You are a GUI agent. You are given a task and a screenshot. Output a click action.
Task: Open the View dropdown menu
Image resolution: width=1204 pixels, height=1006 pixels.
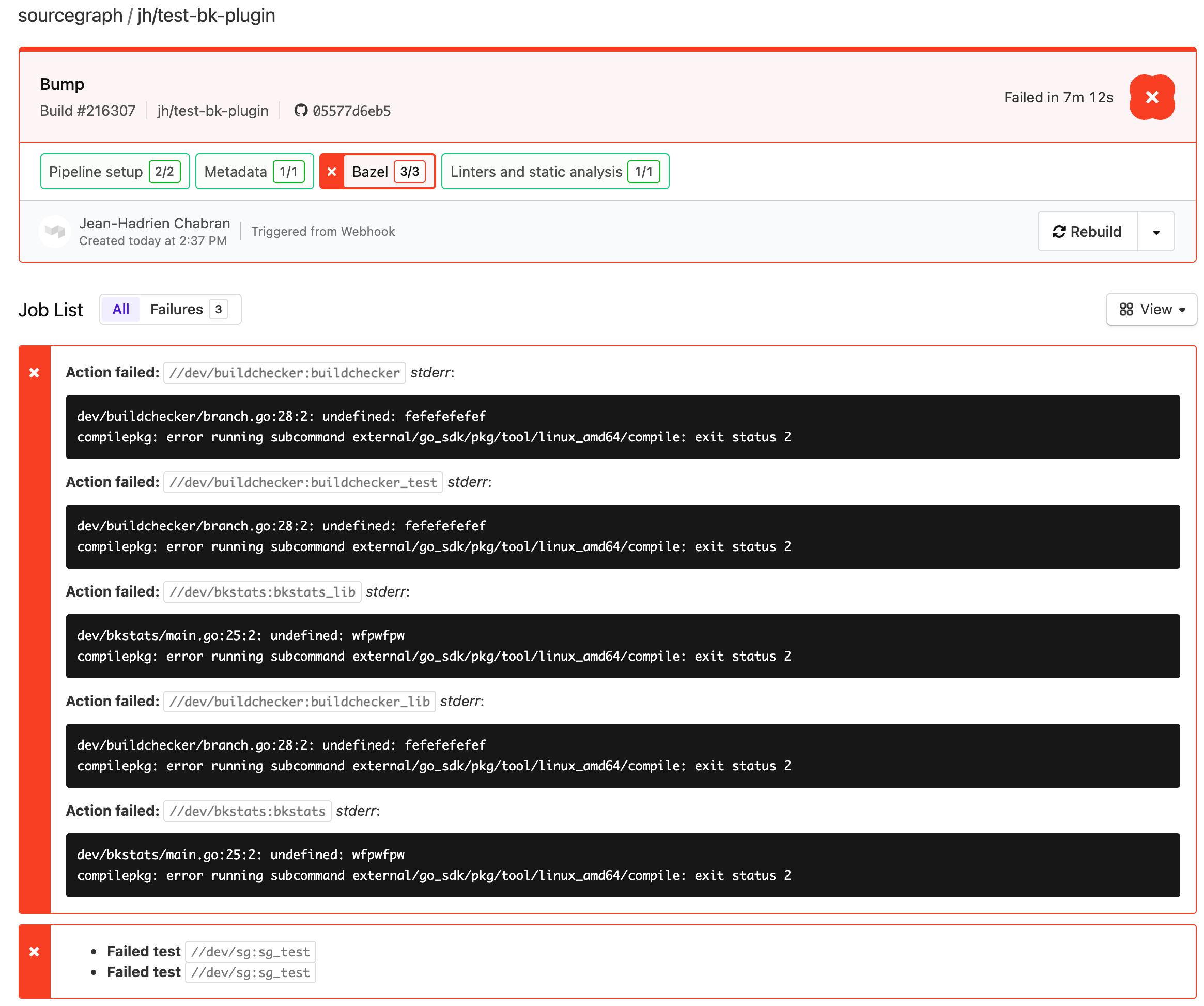1151,310
